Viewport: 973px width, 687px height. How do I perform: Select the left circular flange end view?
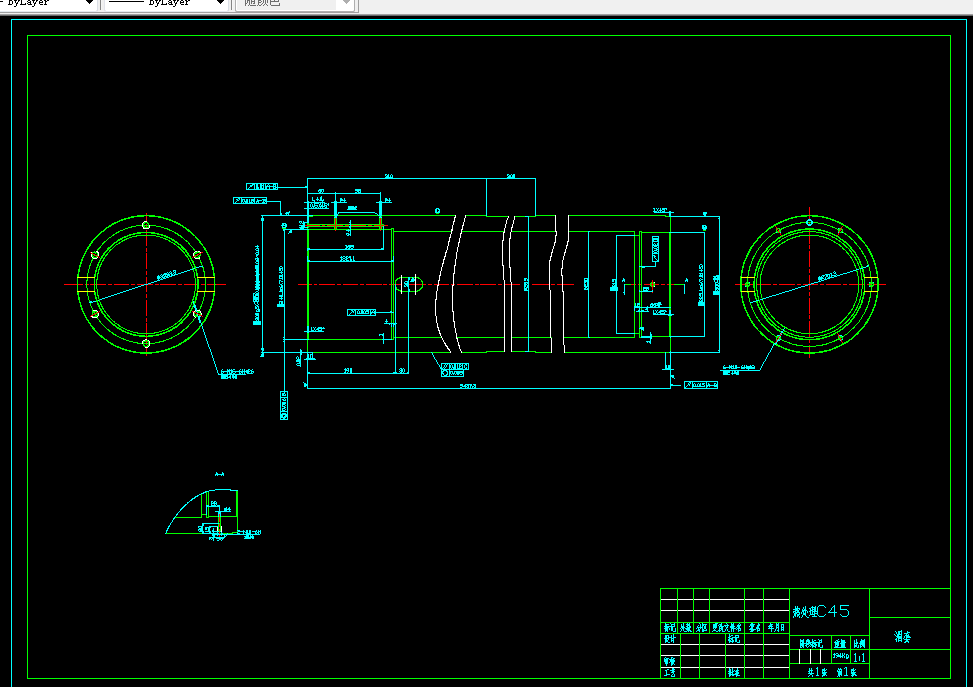pyautogui.click(x=146, y=284)
